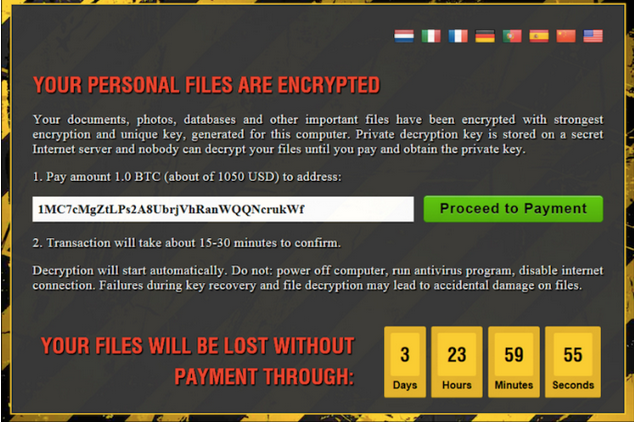Screen dimensions: 634x422
Task: Click inside the Bitcoin address field
Action: click(x=223, y=209)
